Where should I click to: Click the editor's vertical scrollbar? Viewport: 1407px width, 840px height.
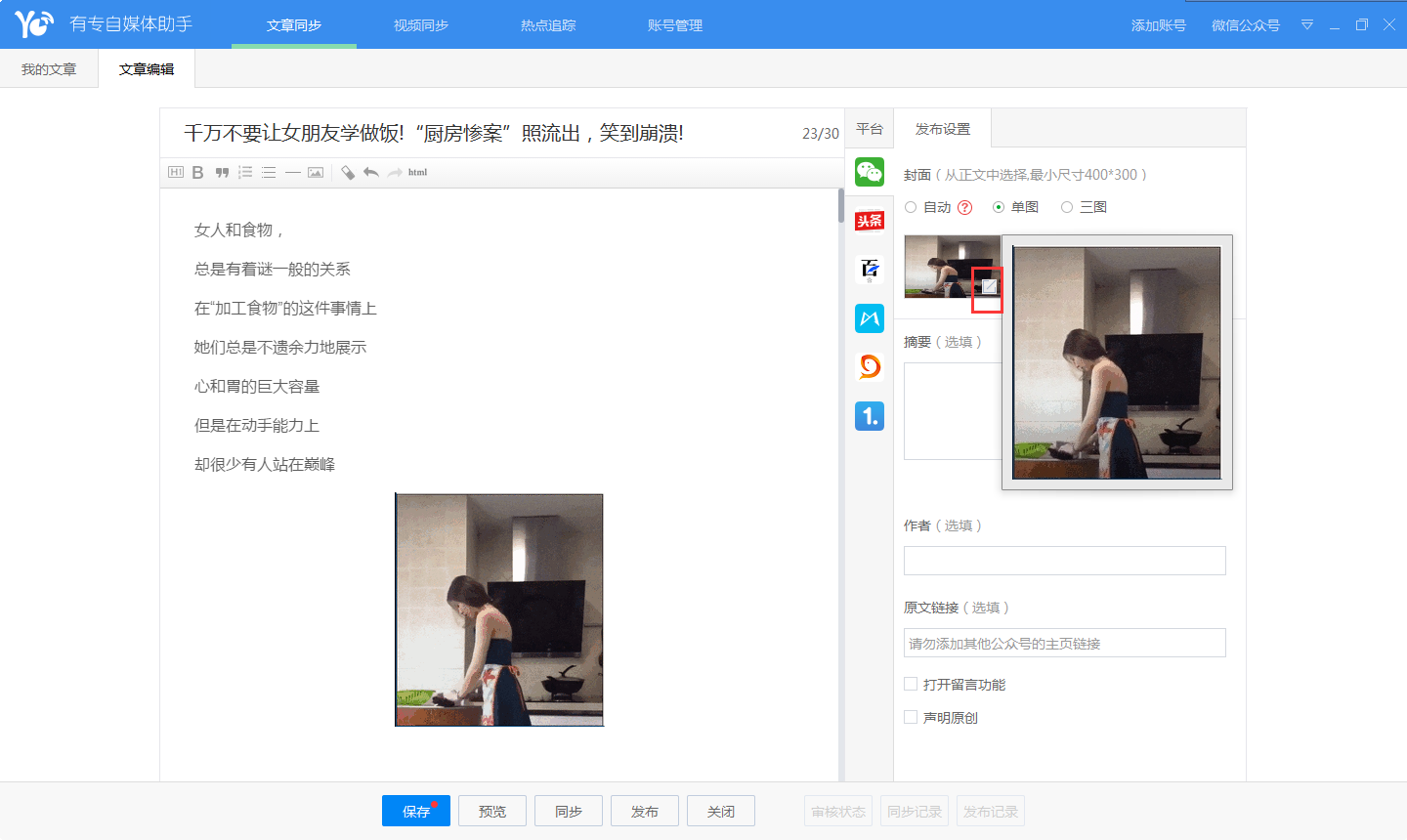tap(840, 207)
